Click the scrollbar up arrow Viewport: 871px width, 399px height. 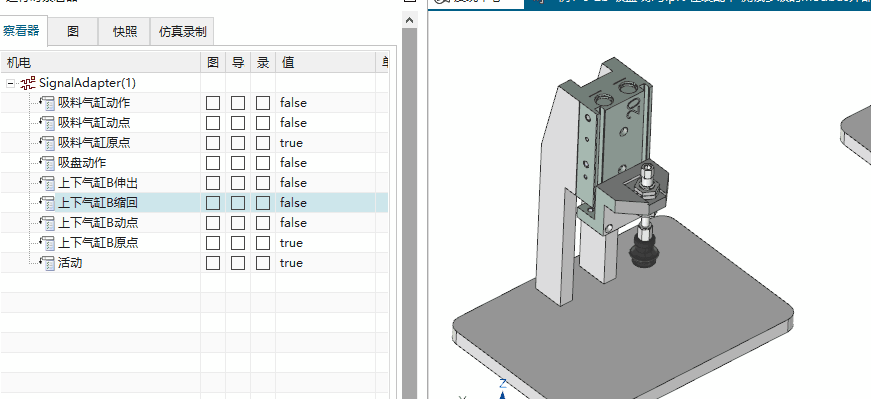click(409, 21)
